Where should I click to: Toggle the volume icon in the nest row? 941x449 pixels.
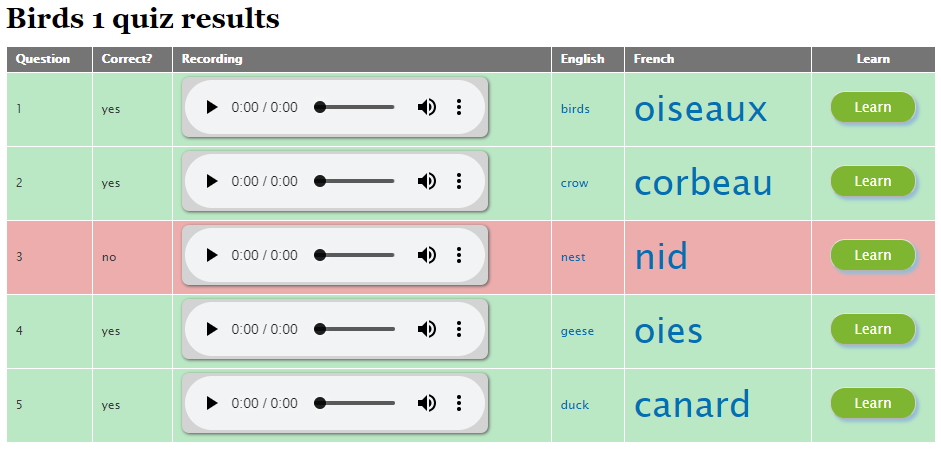point(427,255)
